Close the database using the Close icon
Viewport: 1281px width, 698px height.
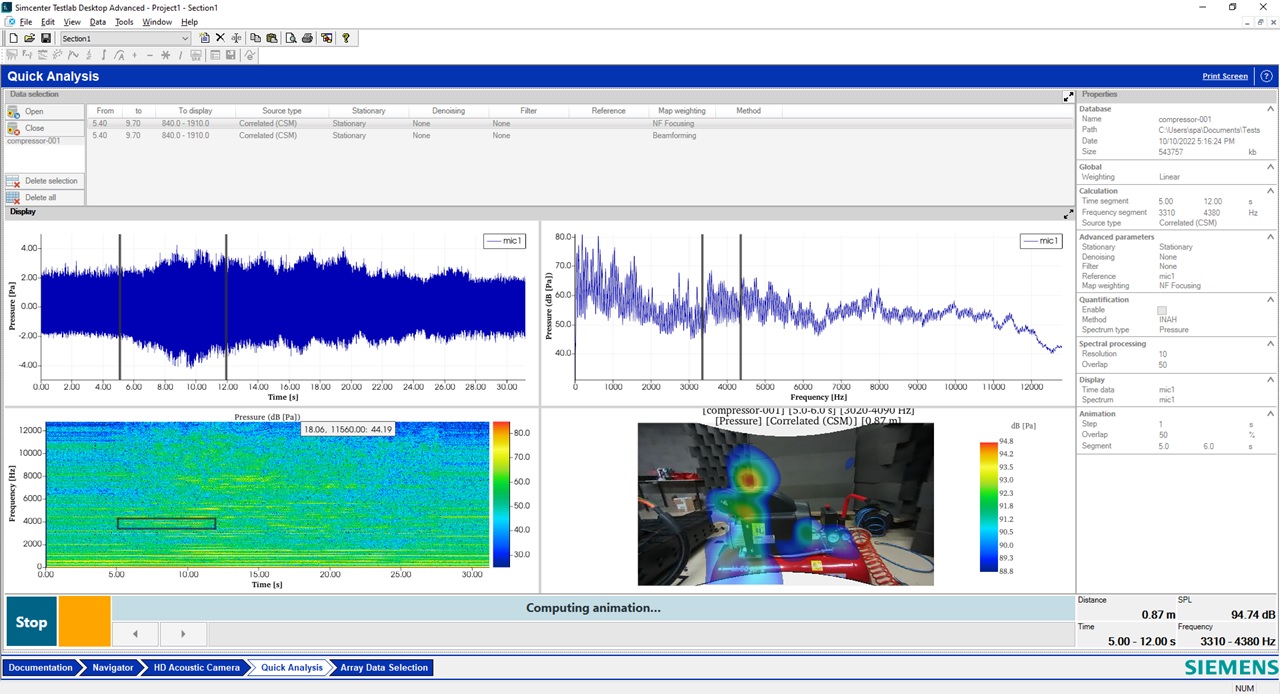click(x=13, y=128)
